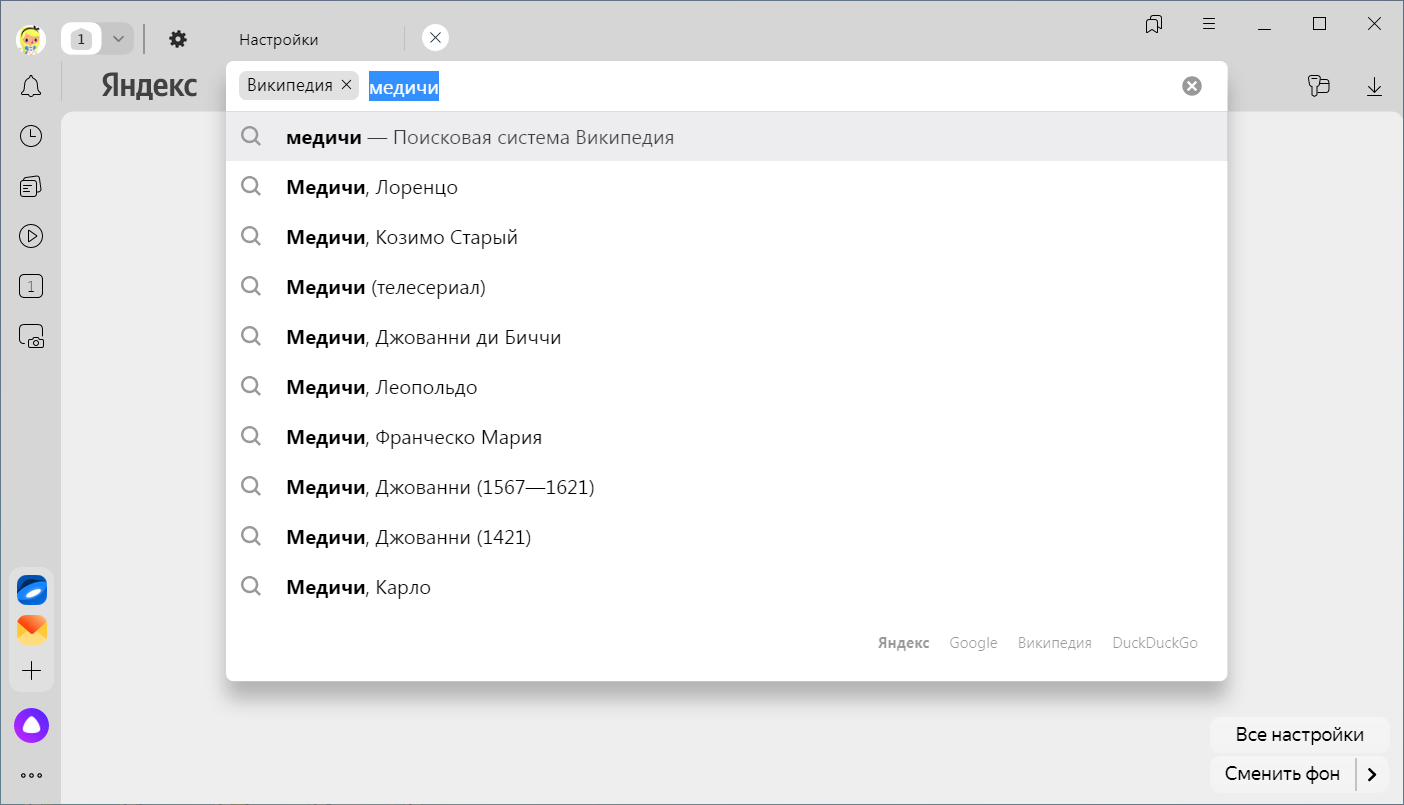Image resolution: width=1404 pixels, height=805 pixels.
Task: Switch search engine to Яндекс
Action: (x=904, y=643)
